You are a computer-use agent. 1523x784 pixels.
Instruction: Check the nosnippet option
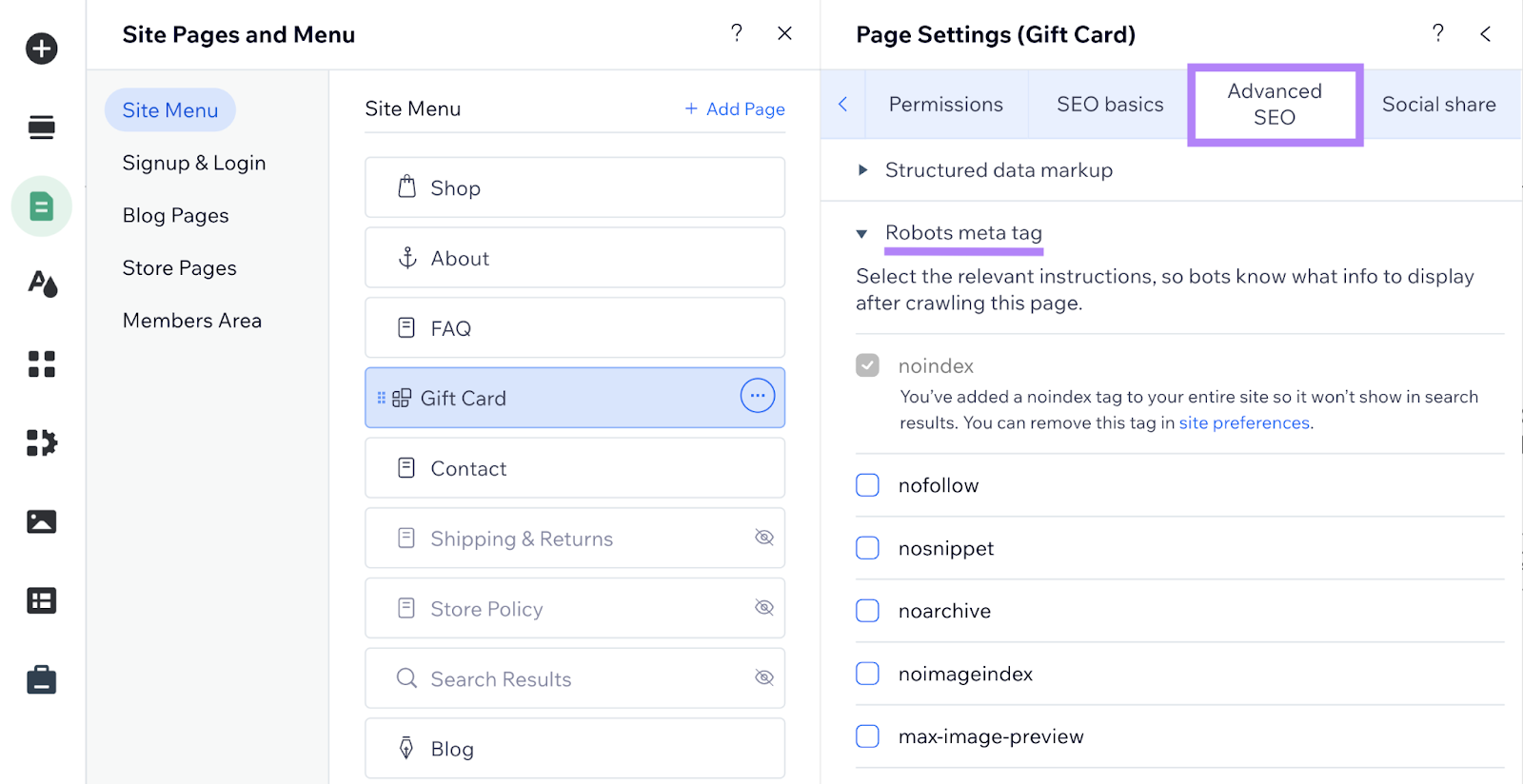(867, 548)
